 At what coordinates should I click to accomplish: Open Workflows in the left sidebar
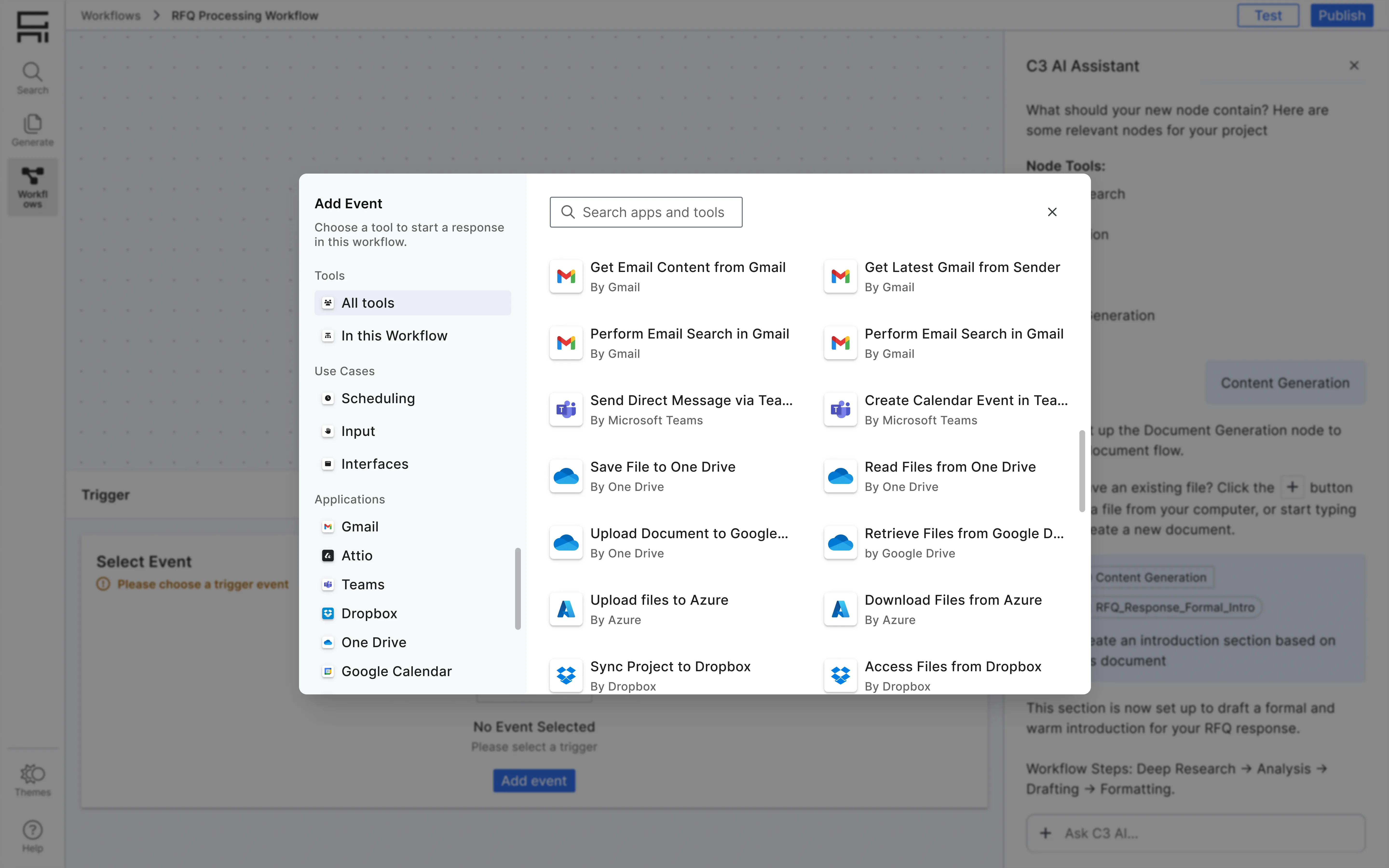click(33, 187)
